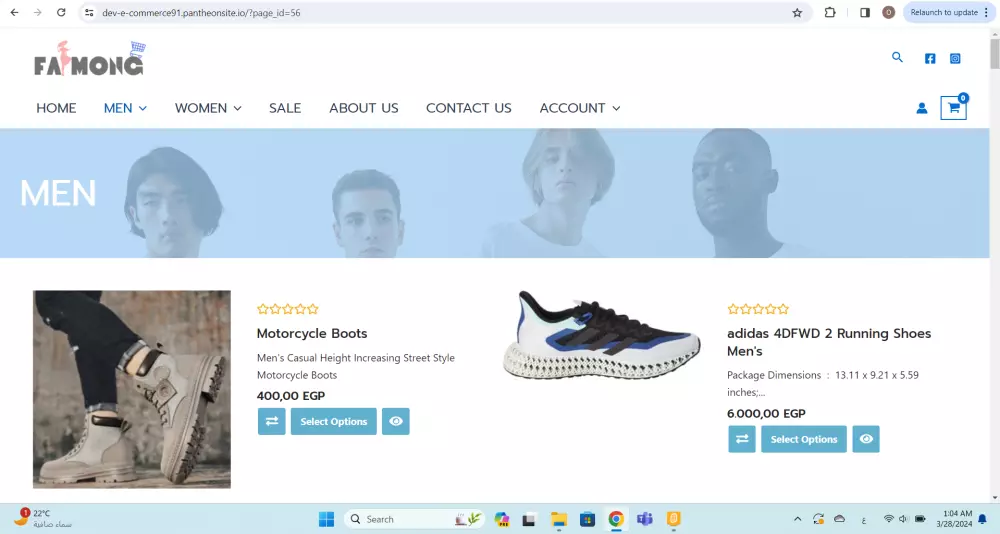The height and width of the screenshot is (534, 1000).
Task: Open Windows Start menu
Action: click(x=327, y=519)
